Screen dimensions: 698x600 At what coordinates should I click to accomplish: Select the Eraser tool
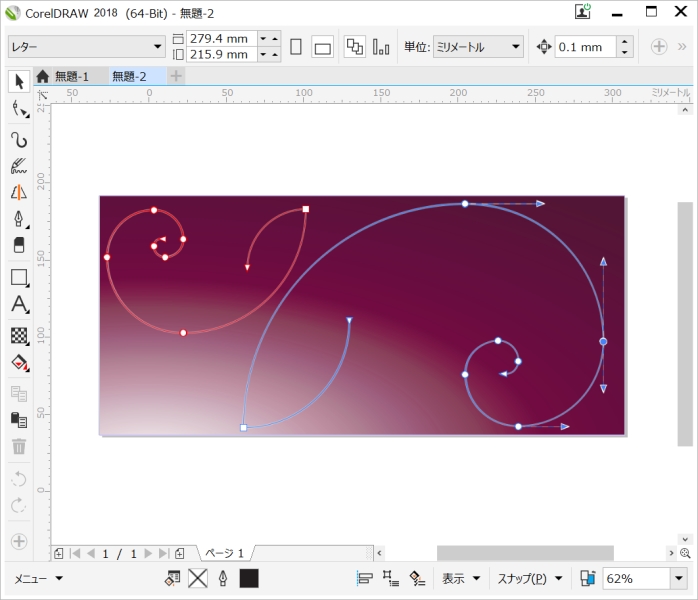pos(19,246)
